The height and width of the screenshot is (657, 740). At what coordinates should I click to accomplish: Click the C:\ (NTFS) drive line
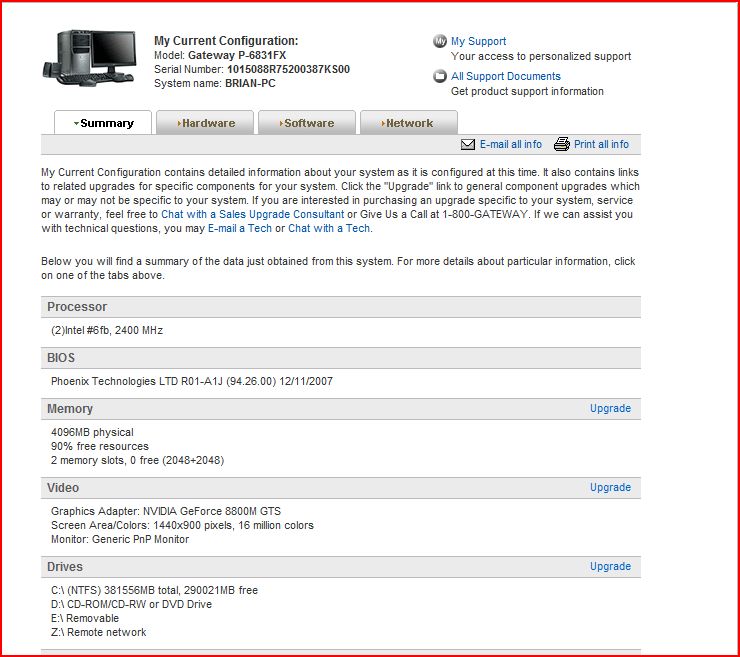pyautogui.click(x=154, y=590)
